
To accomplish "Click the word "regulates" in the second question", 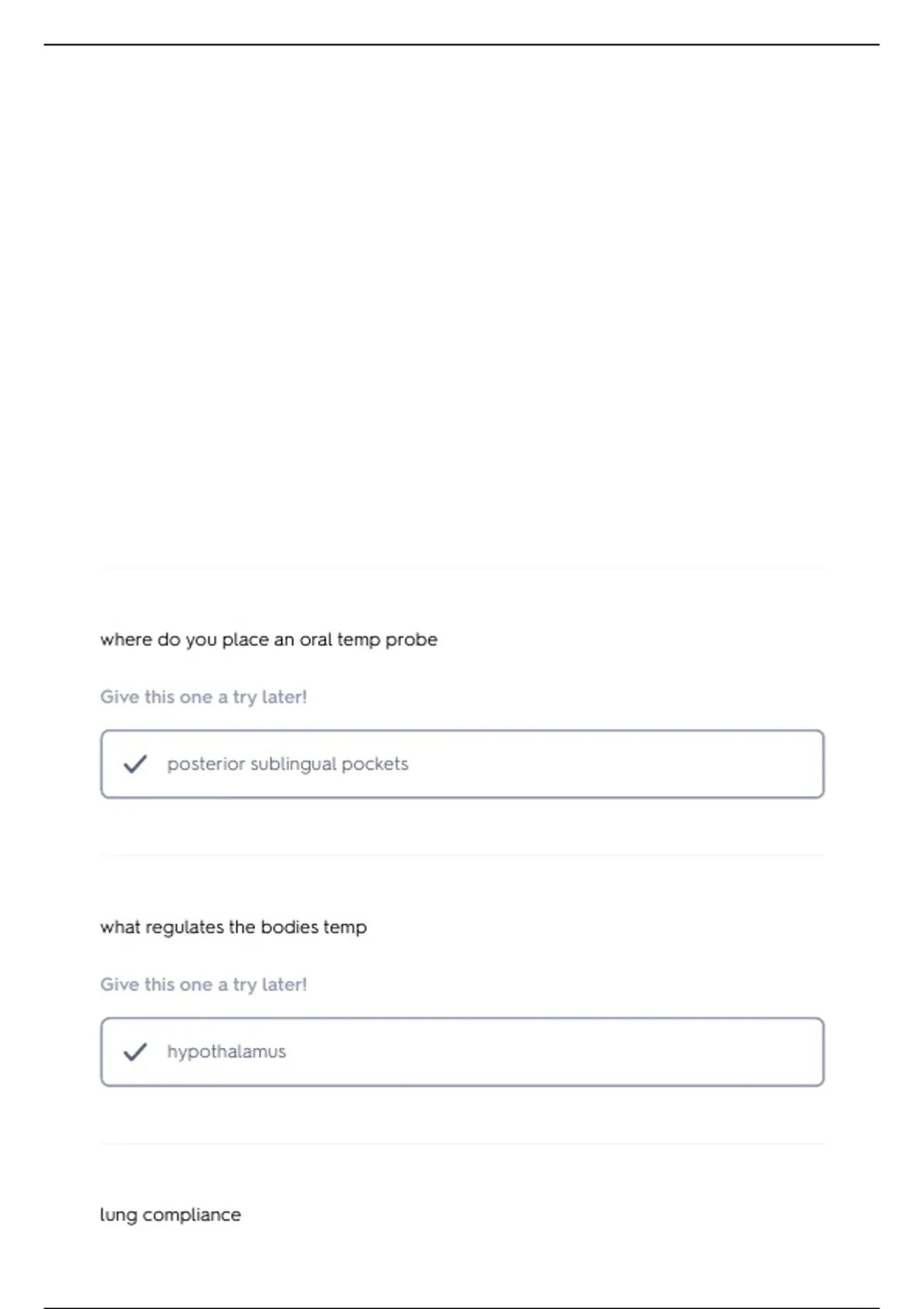I will coord(184,927).
